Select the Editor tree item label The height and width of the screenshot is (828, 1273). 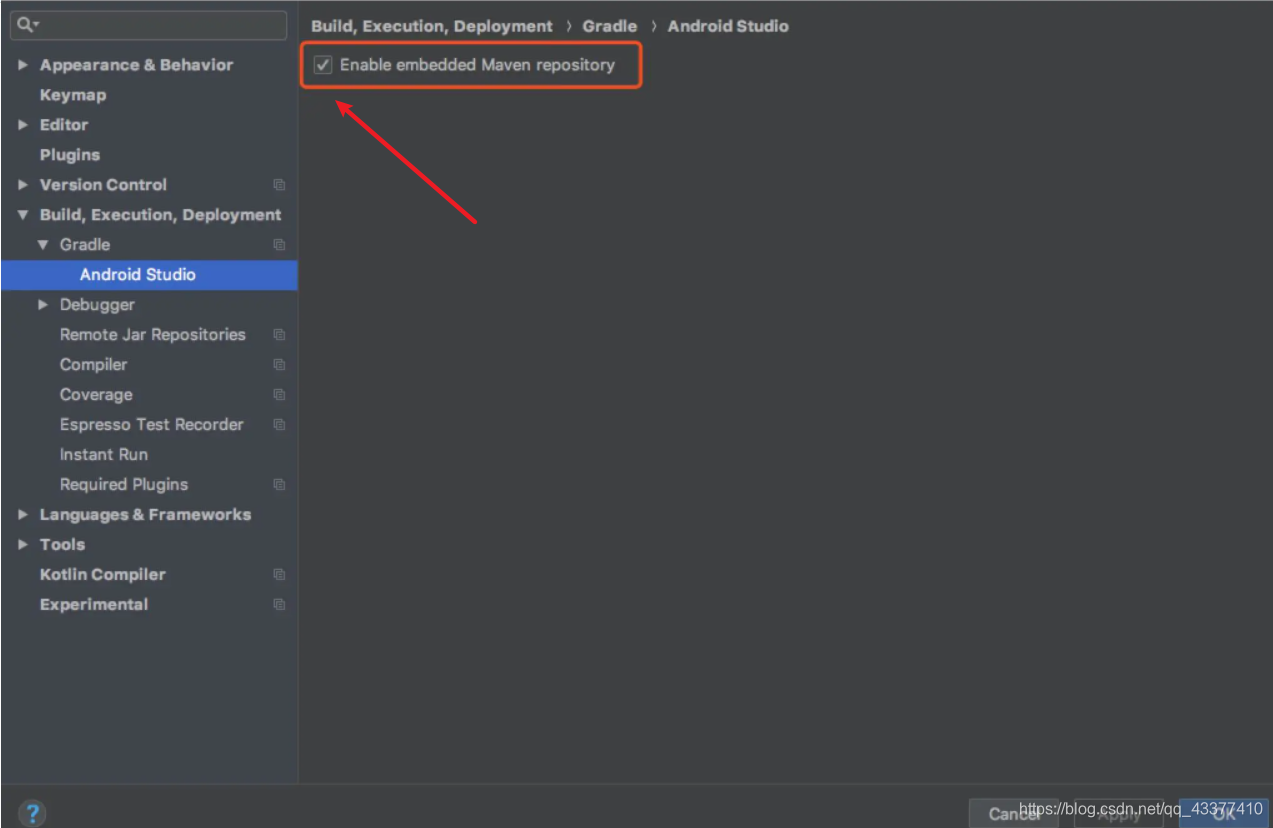pos(64,125)
